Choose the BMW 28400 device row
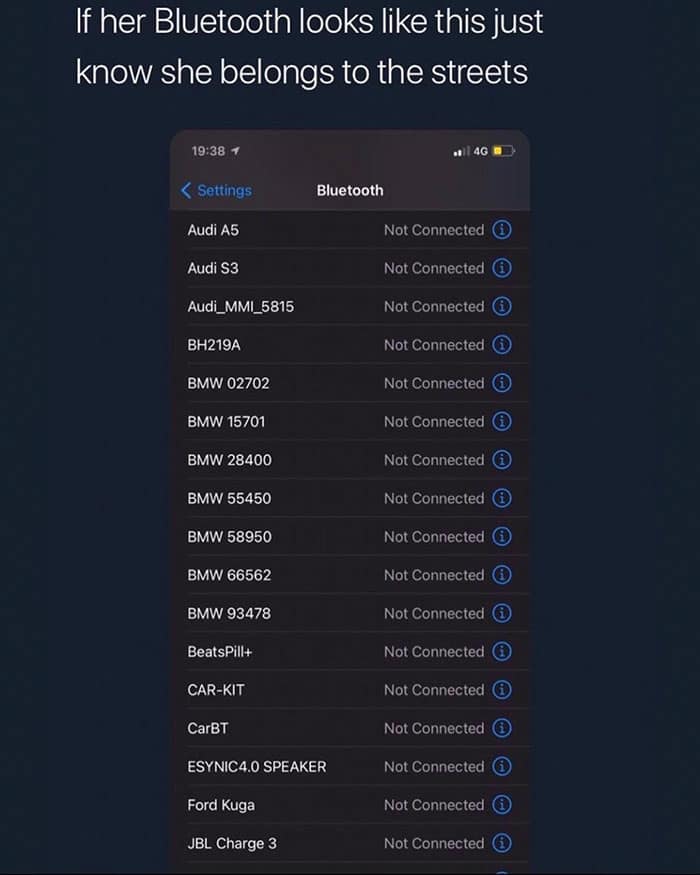 click(230, 460)
